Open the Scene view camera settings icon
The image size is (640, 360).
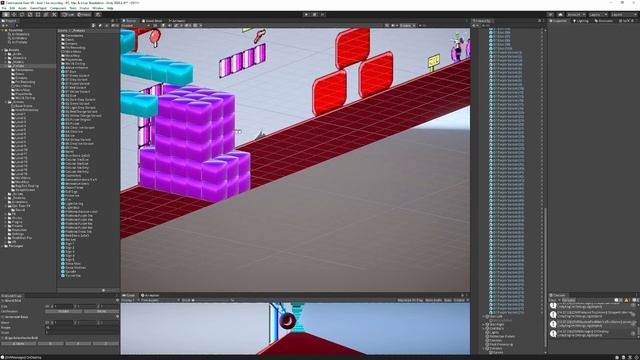[393, 25]
